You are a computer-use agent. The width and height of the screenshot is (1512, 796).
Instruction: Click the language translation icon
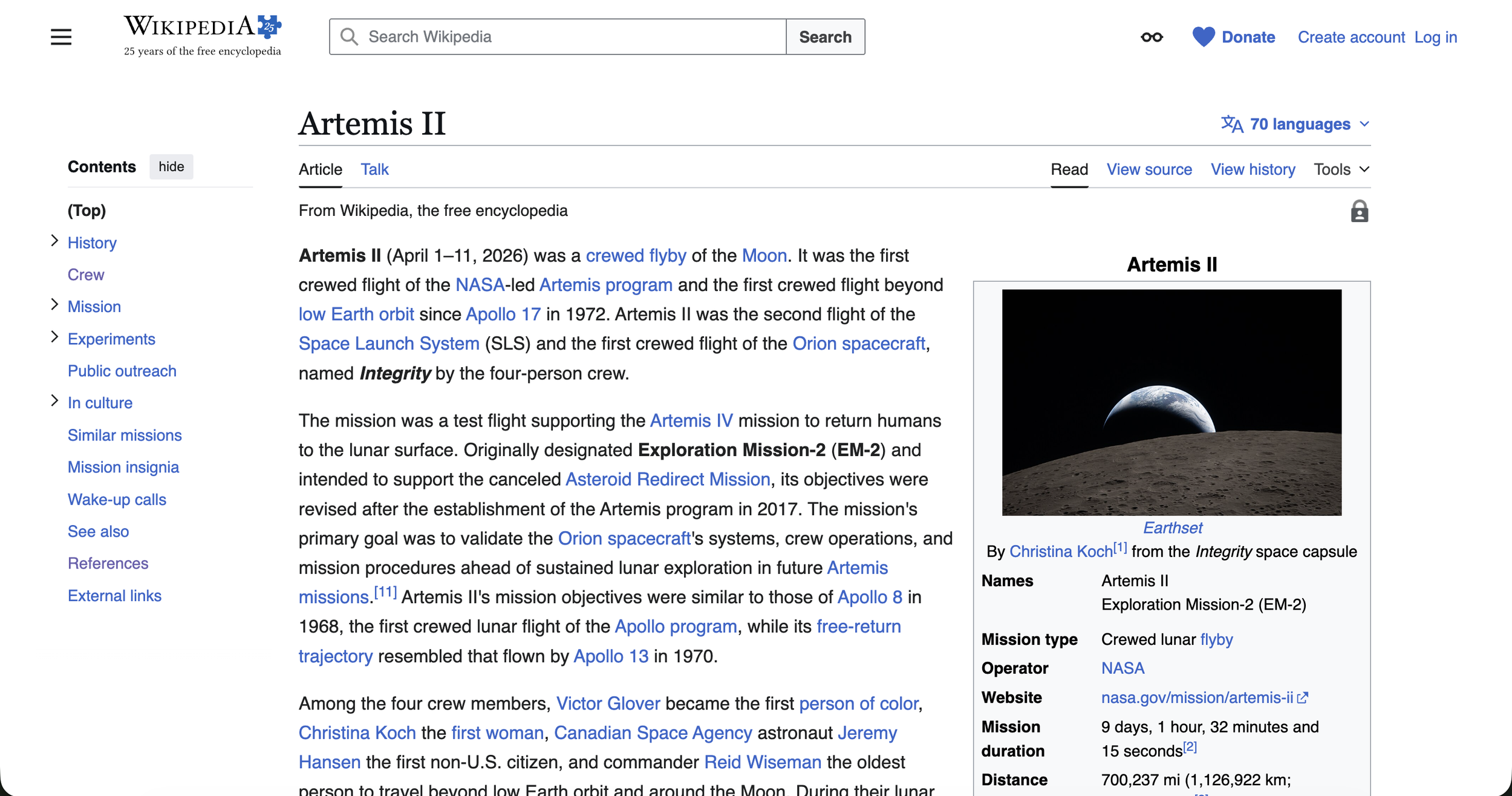click(x=1232, y=124)
